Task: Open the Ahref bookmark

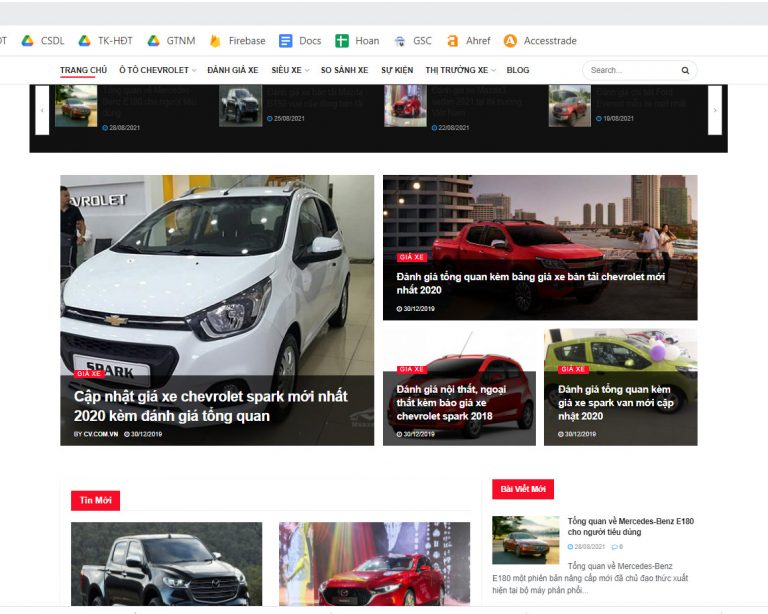Action: [468, 41]
